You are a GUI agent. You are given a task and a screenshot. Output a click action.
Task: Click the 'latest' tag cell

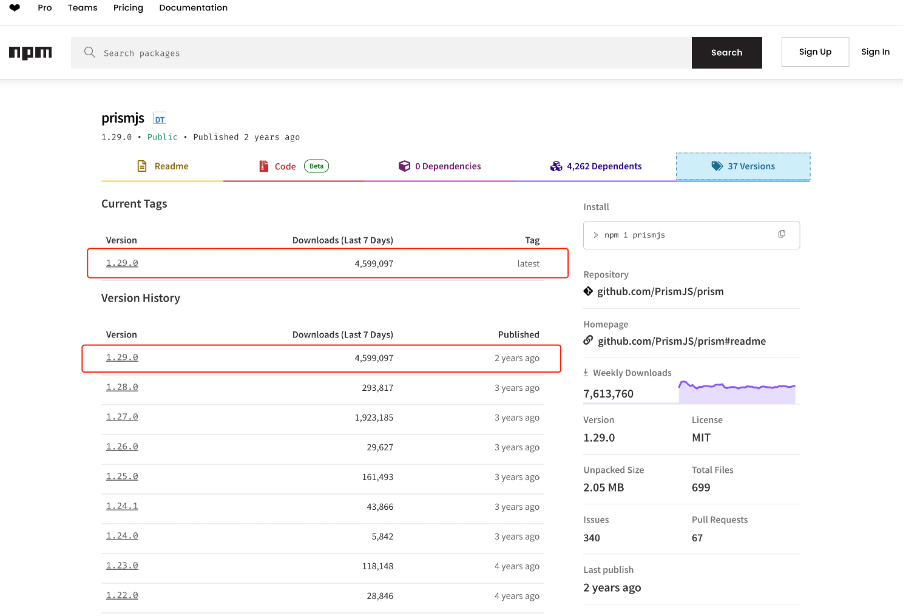(528, 264)
